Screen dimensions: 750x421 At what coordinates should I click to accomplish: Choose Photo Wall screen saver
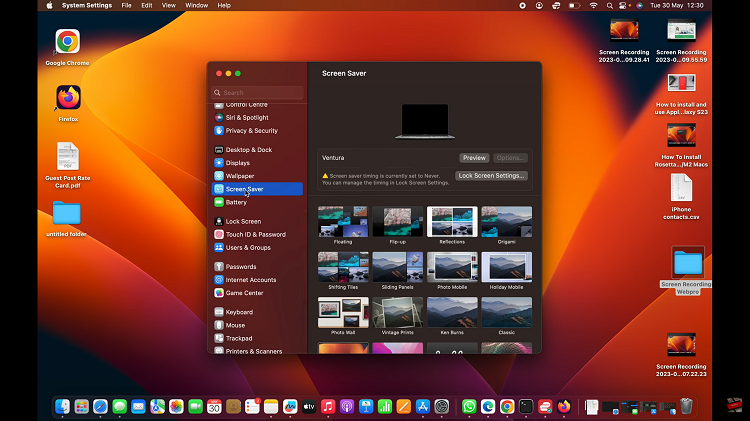tap(343, 312)
